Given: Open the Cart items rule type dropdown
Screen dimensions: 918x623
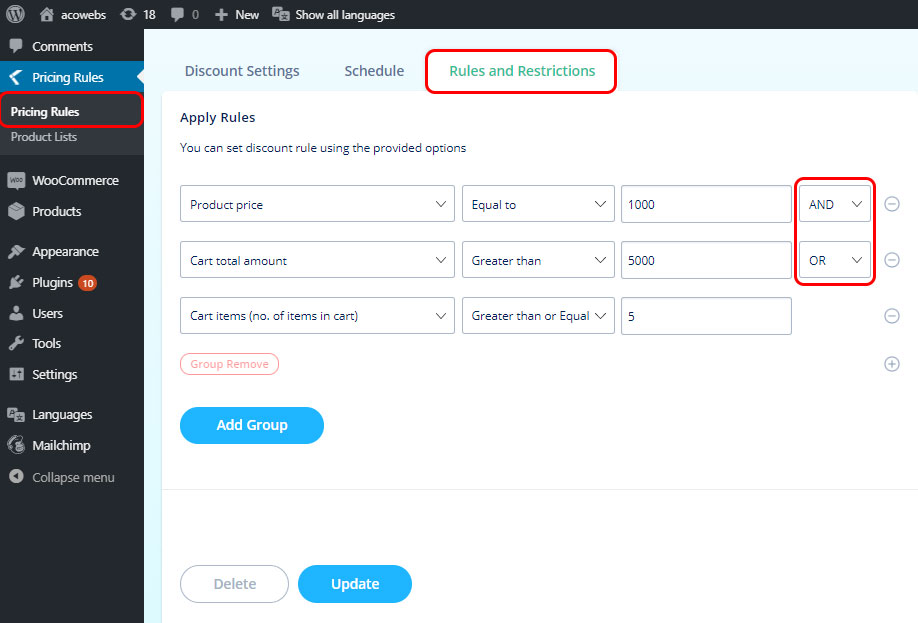Looking at the screenshot, I should [317, 316].
